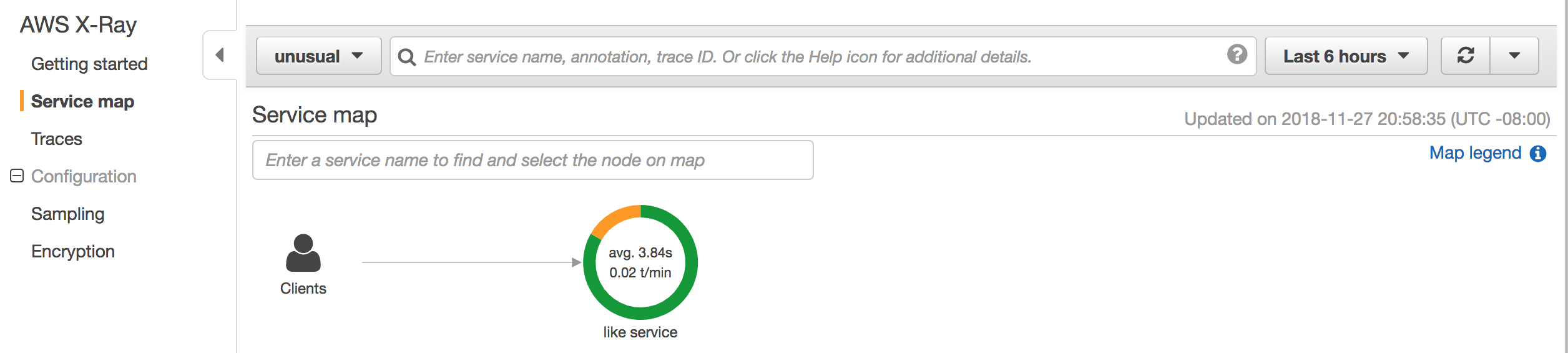Open the unusual group dropdown
The height and width of the screenshot is (353, 1568).
[x=319, y=56]
